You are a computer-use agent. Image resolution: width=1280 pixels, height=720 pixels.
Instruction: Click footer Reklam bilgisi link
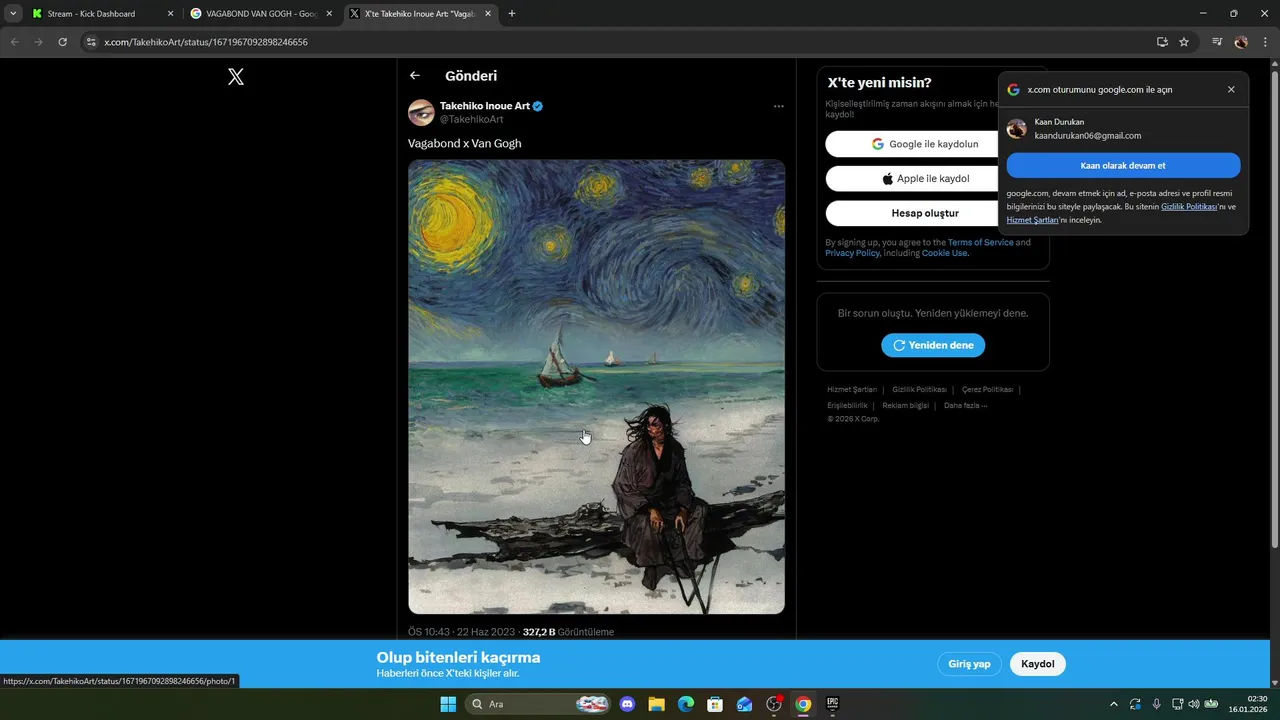point(905,406)
